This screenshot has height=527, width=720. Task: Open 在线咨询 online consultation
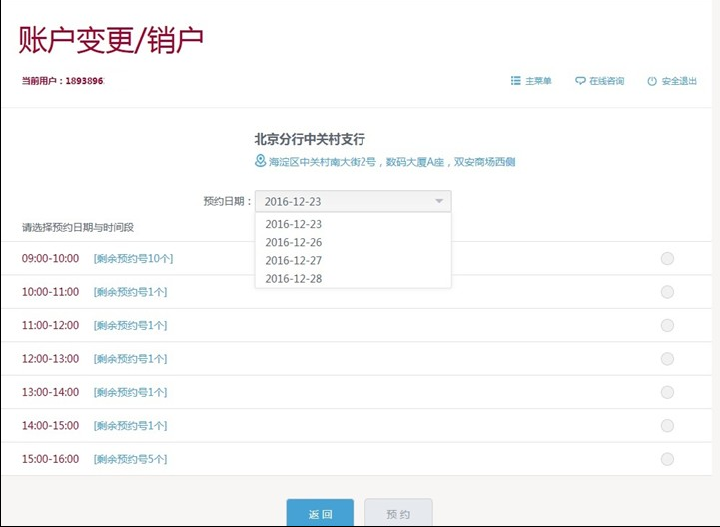tap(606, 81)
